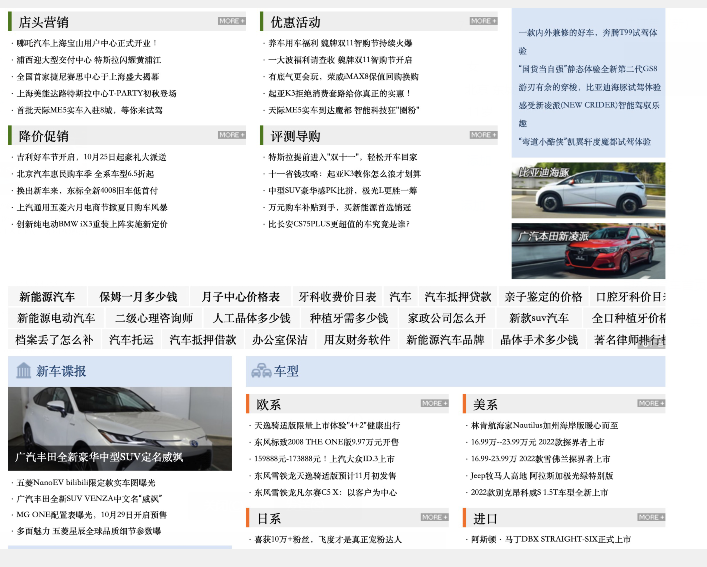Open the 广汽丰田全新SUV VENZA article
Image resolution: width=707 pixels, height=567 pixels.
pos(89,498)
